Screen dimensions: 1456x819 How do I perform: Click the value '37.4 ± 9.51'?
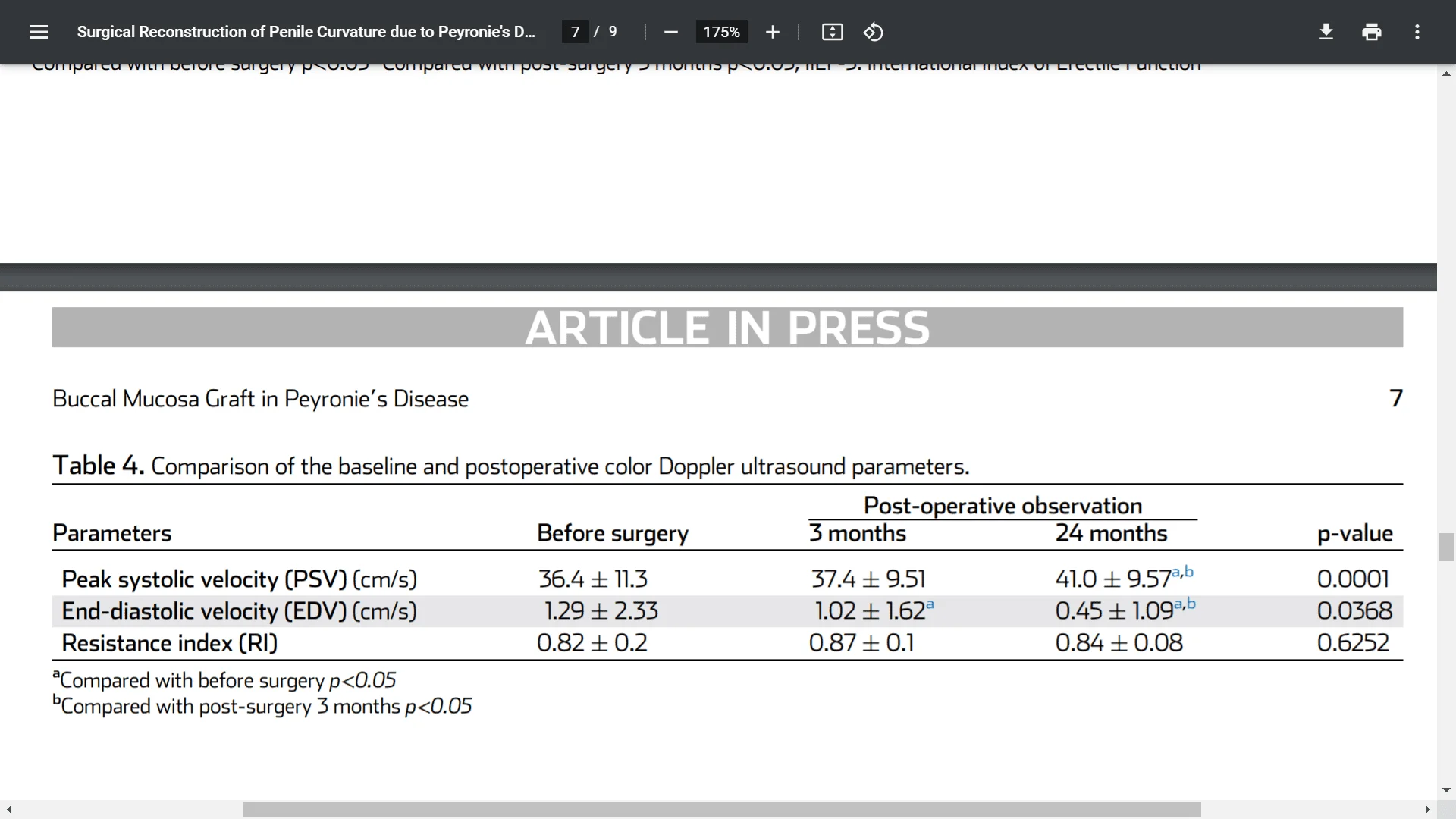click(x=868, y=579)
